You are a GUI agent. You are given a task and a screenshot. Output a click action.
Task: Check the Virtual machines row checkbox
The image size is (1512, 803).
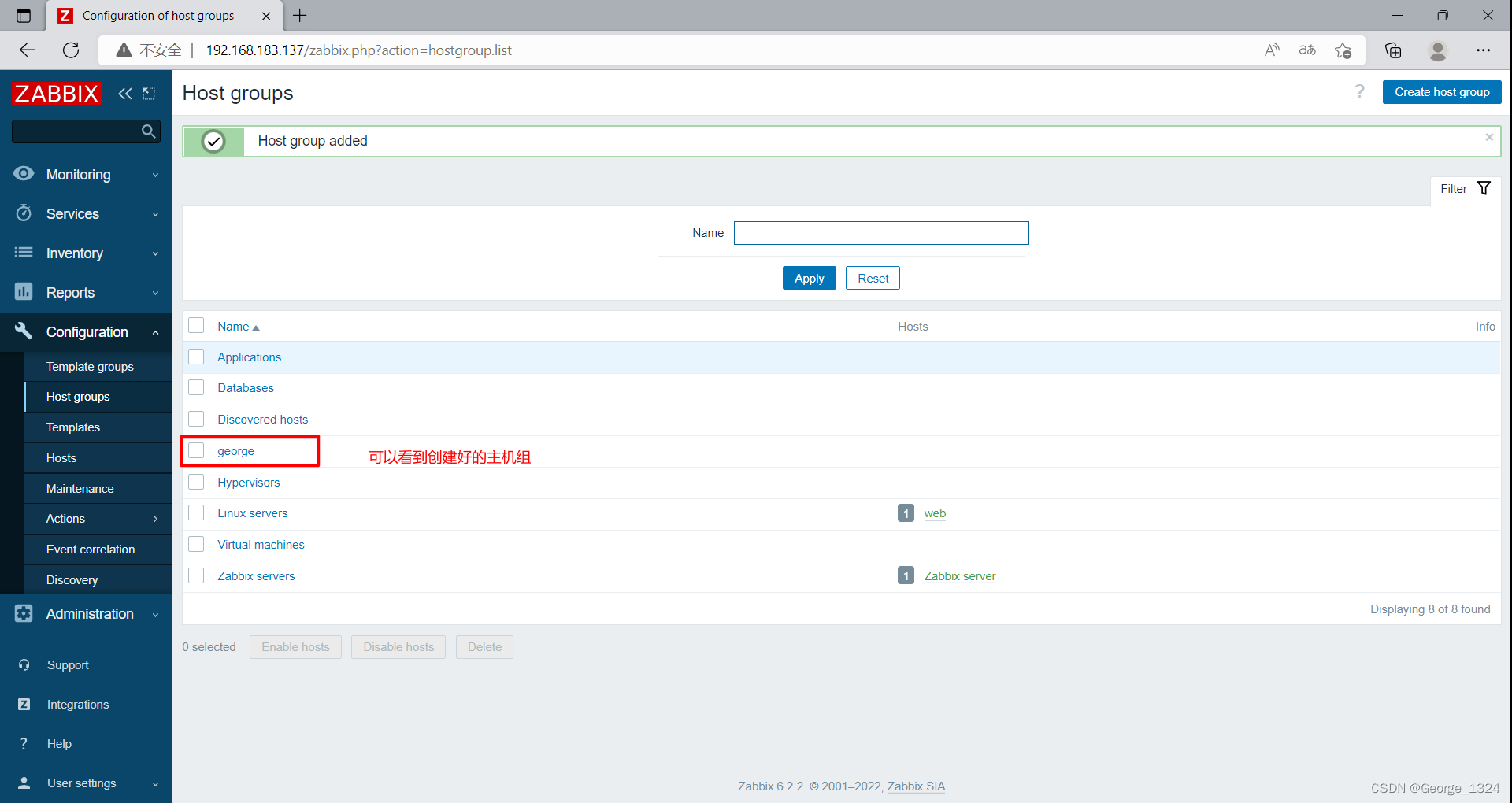pos(196,544)
